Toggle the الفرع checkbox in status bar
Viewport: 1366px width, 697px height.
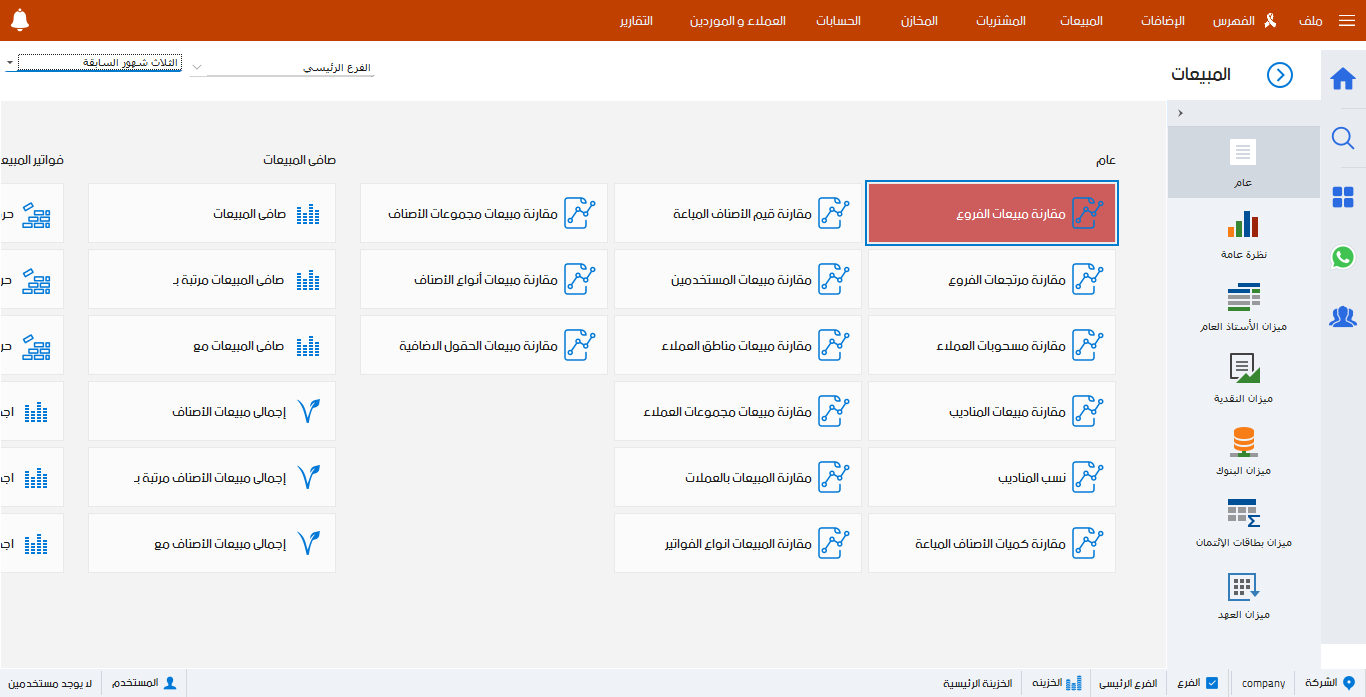pyautogui.click(x=1212, y=683)
